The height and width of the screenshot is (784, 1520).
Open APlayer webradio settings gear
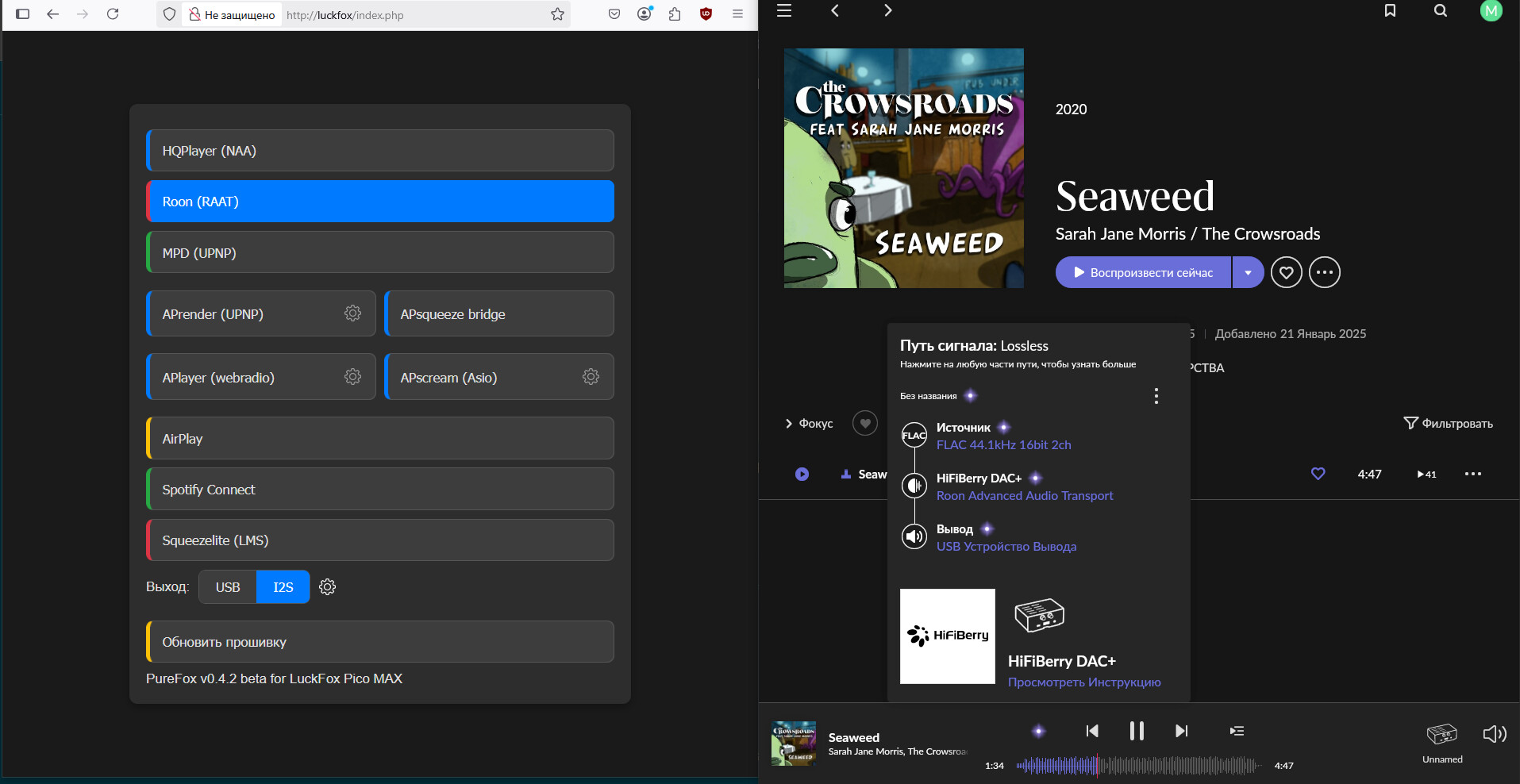(x=353, y=377)
